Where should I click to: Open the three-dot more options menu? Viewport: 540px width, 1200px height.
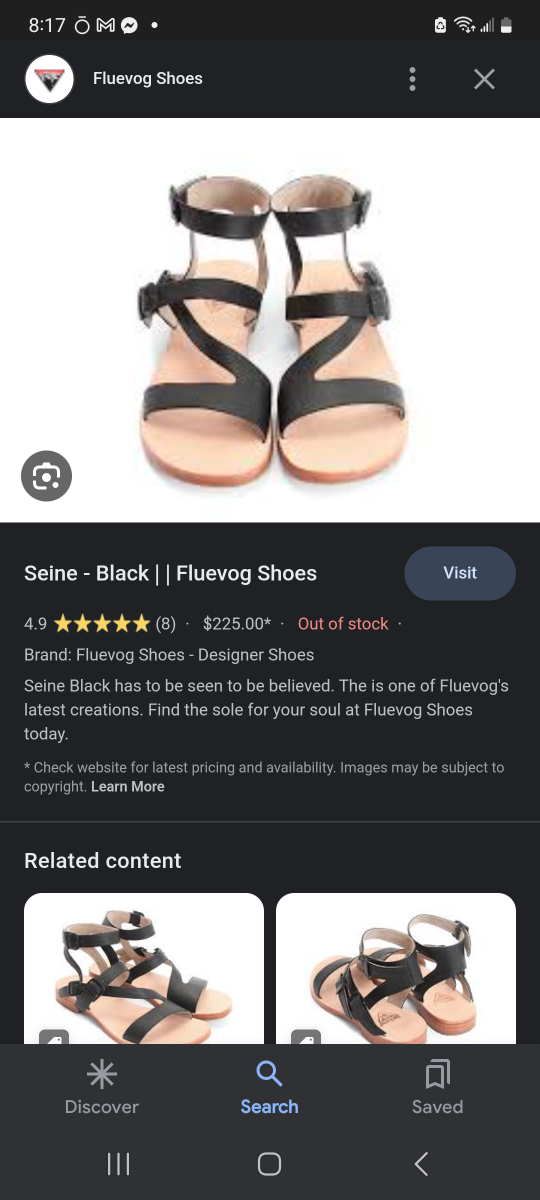pos(412,79)
